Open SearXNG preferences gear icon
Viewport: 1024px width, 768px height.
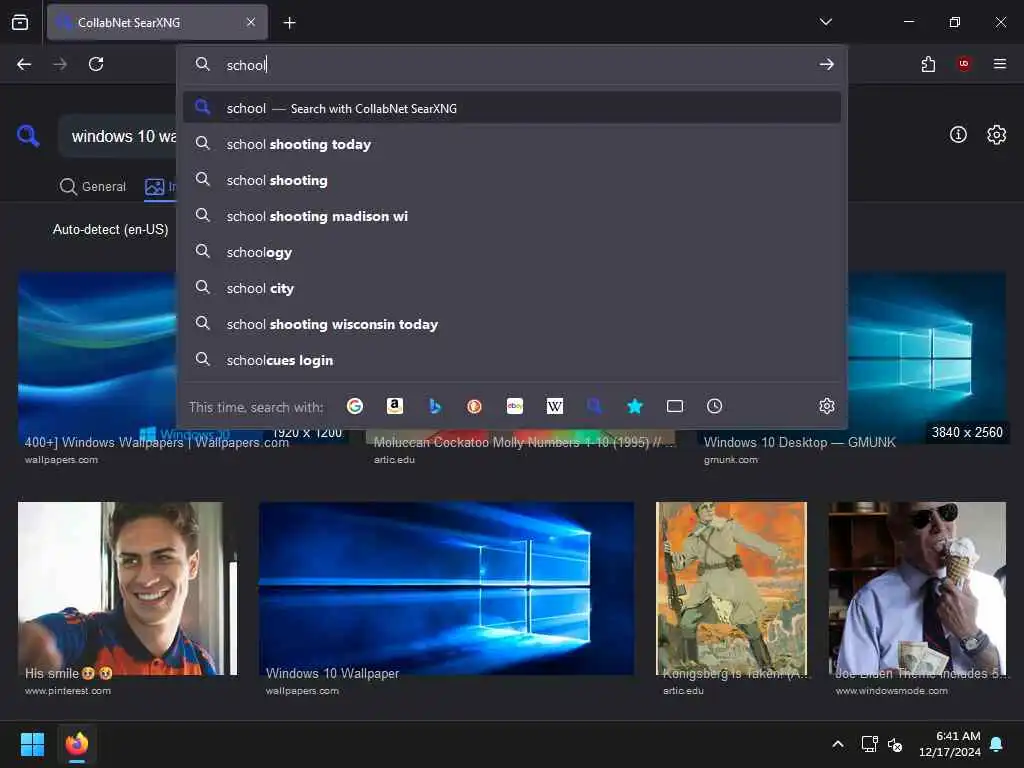click(997, 135)
